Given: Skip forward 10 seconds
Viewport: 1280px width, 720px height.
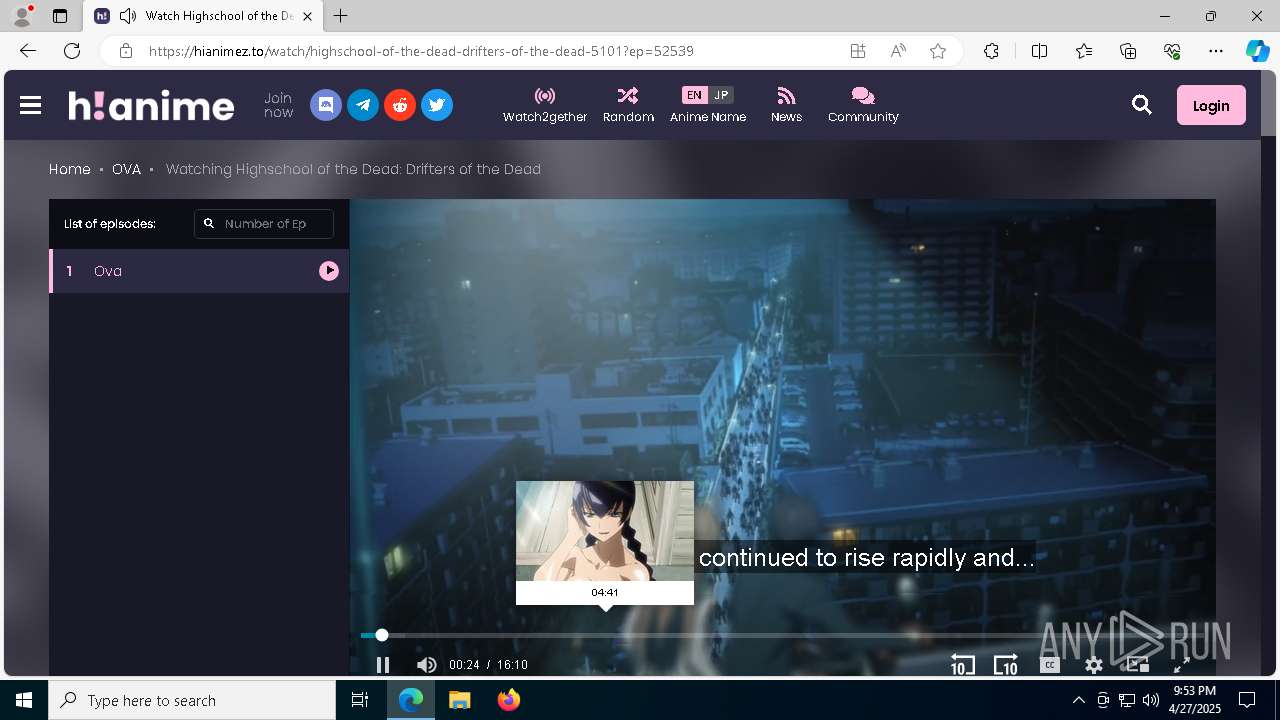Looking at the screenshot, I should pyautogui.click(x=1005, y=665).
